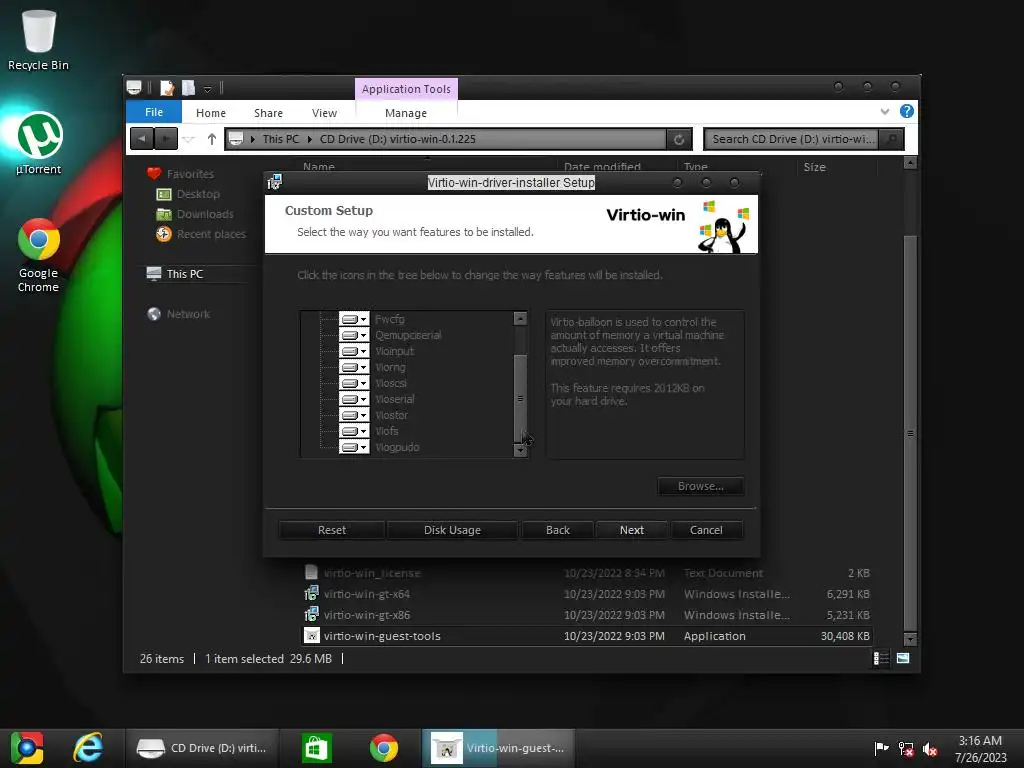1024x768 pixels.
Task: Switch Explorer to large icons view
Action: coord(903,658)
